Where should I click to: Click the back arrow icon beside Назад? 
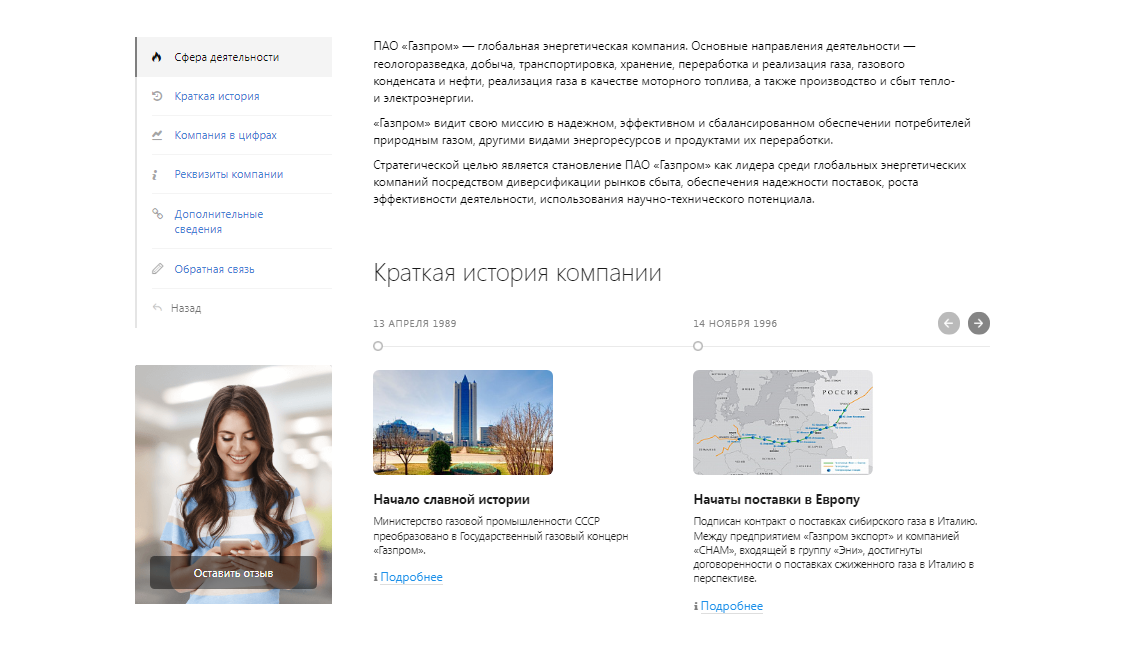pyautogui.click(x=157, y=307)
